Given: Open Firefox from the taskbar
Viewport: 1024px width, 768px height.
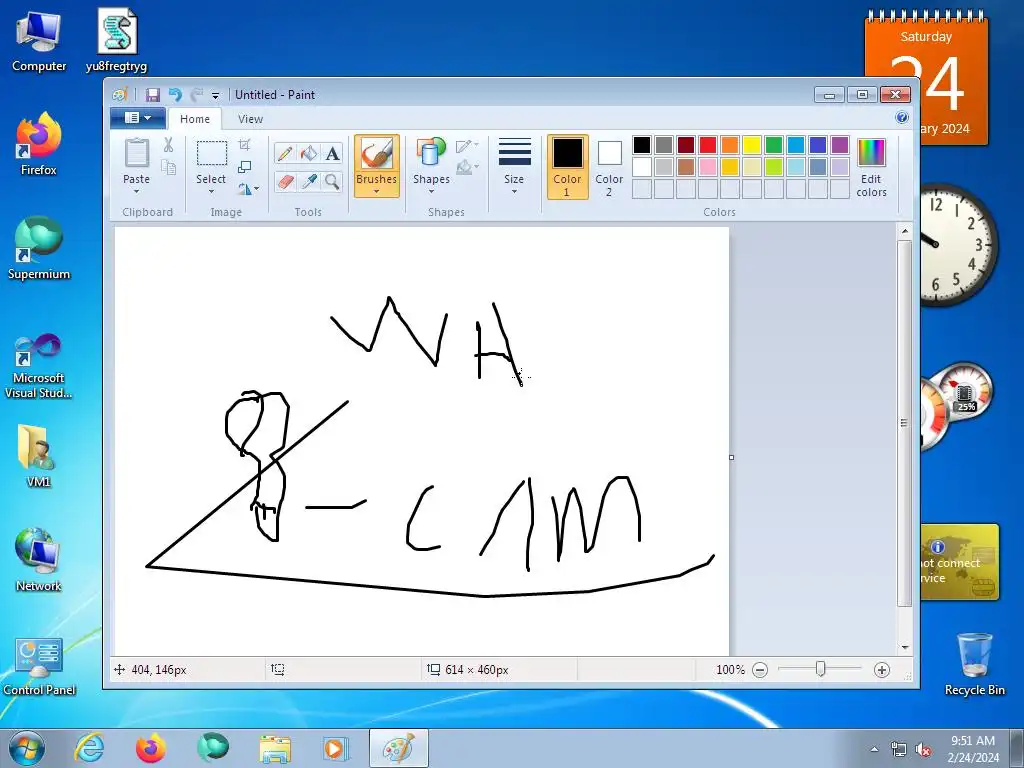Looking at the screenshot, I should tap(151, 748).
